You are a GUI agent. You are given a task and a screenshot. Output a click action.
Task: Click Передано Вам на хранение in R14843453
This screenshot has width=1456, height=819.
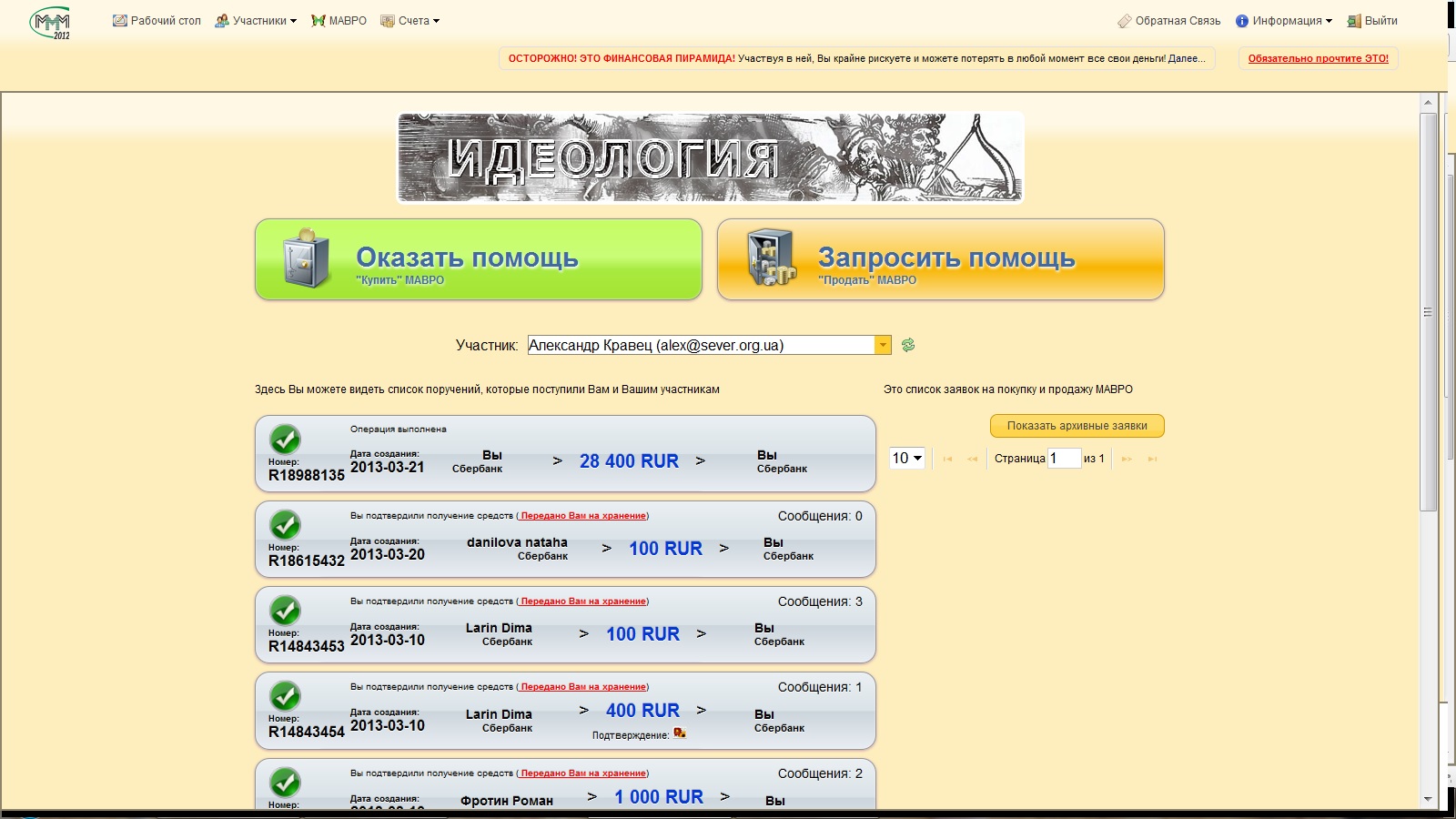[x=583, y=602]
